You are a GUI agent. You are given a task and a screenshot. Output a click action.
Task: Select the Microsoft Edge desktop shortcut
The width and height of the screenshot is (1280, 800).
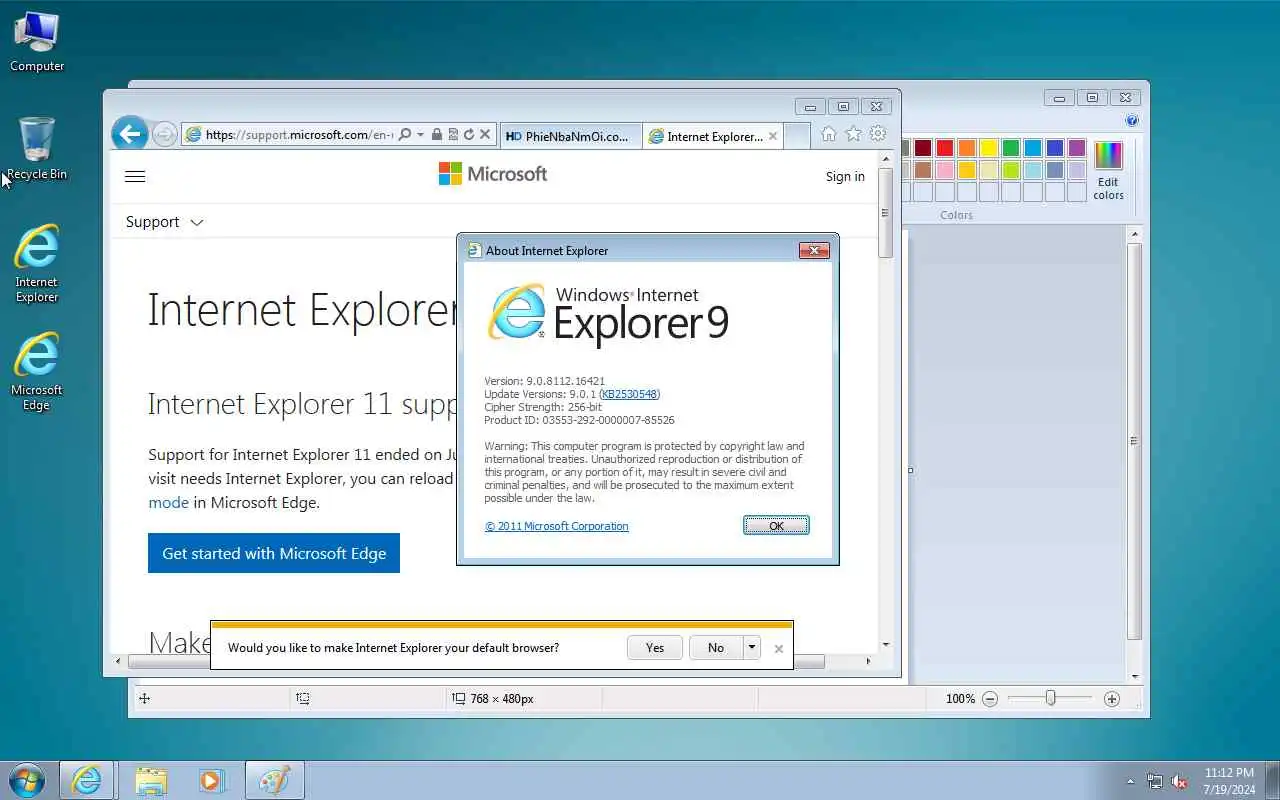37,371
